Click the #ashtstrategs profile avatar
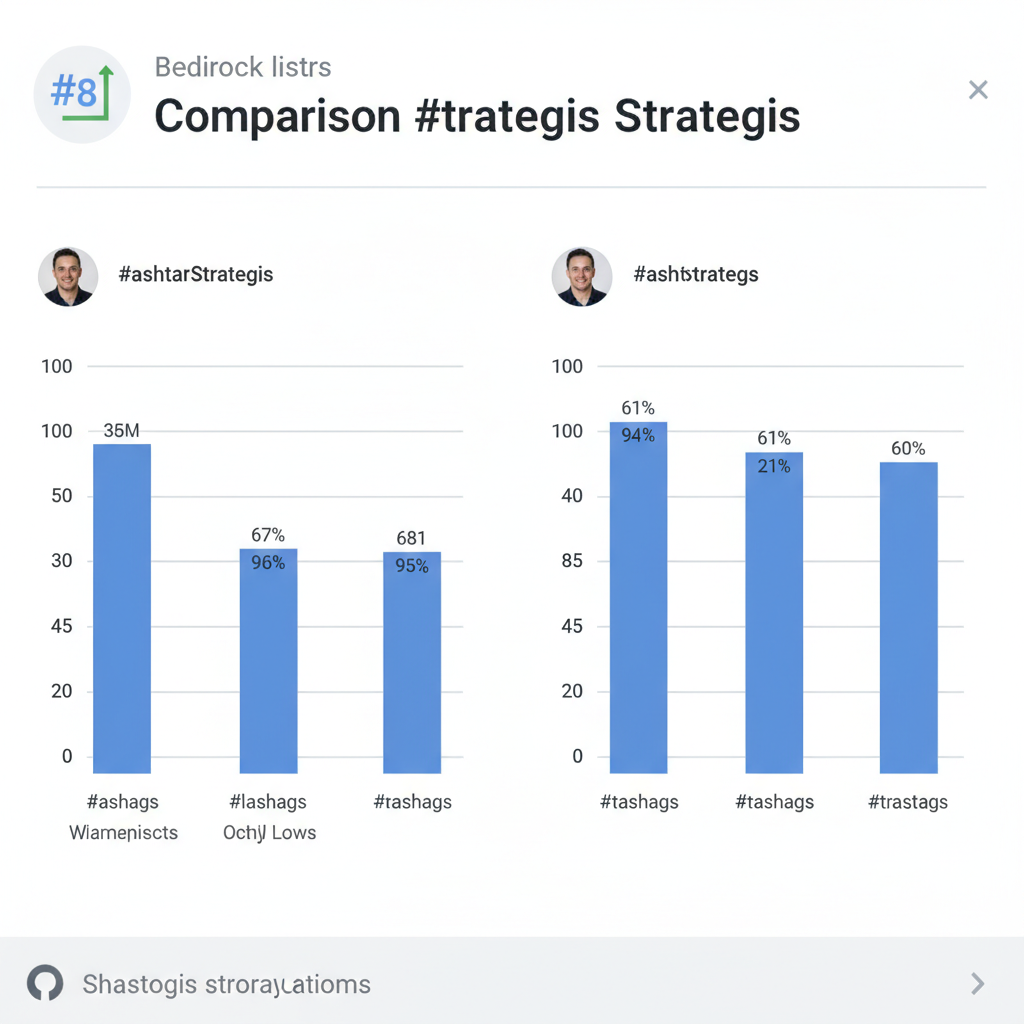This screenshot has height=1024, width=1024. point(581,277)
